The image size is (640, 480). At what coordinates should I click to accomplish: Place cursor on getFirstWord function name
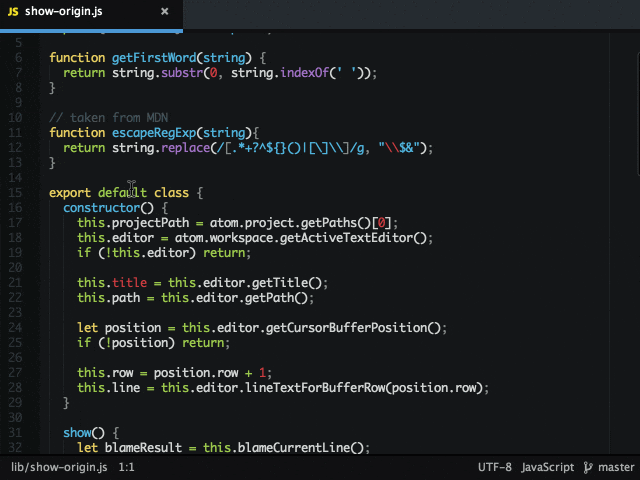(x=153, y=58)
